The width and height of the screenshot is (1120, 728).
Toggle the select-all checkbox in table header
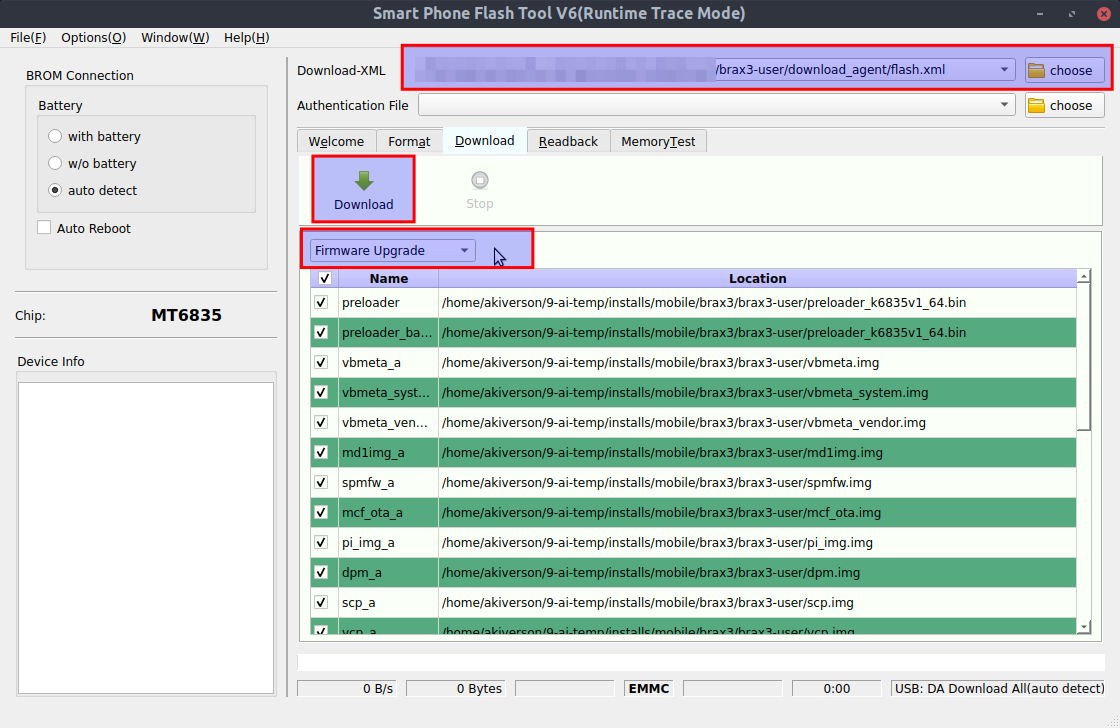[x=324, y=279]
